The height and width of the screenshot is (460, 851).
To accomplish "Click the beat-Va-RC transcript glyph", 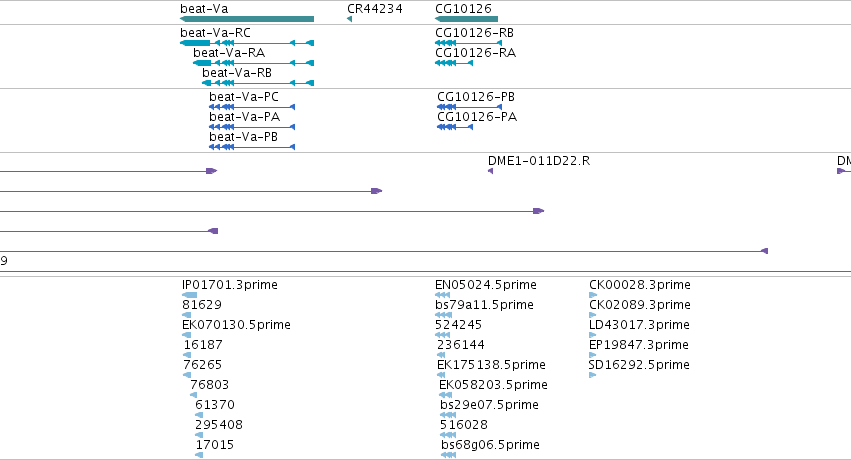I will [247, 43].
